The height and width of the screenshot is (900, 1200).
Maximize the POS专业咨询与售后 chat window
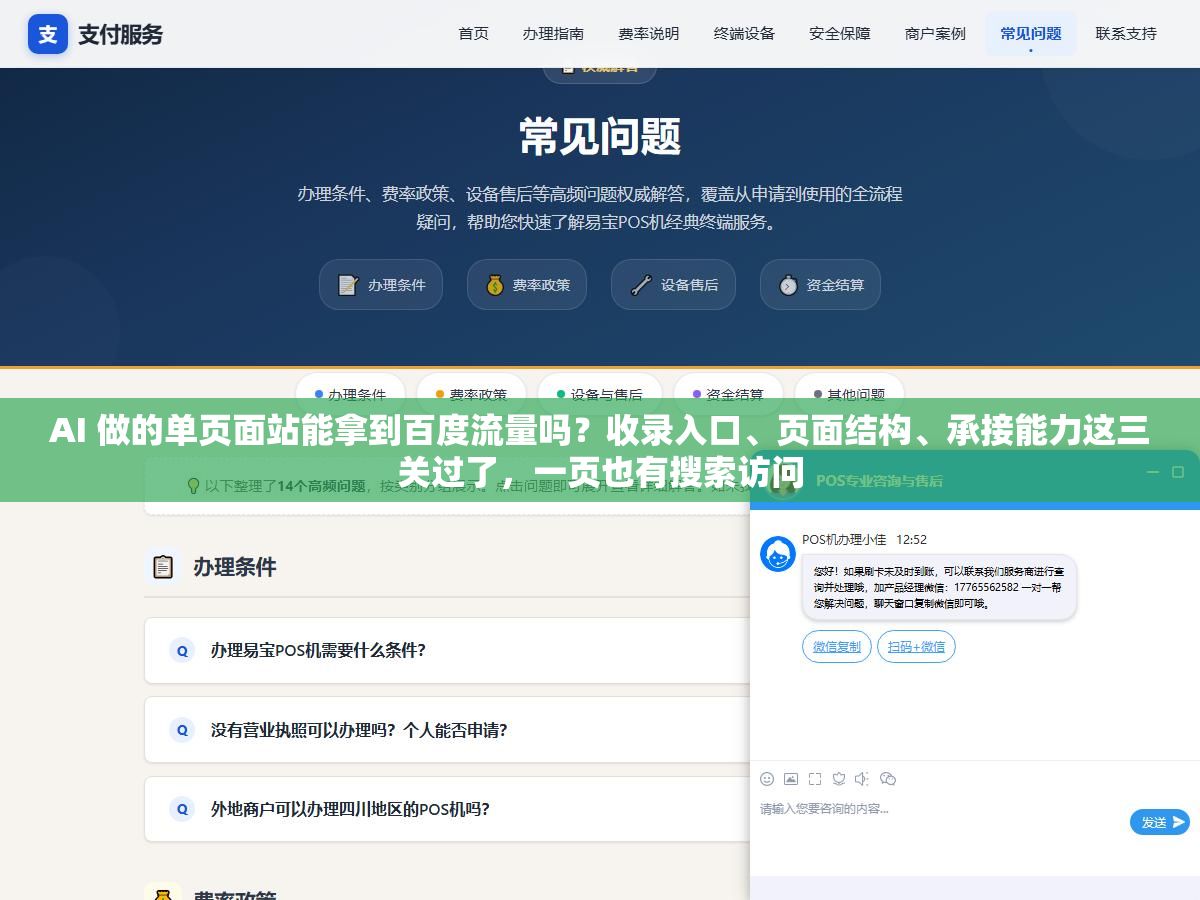tap(1177, 472)
